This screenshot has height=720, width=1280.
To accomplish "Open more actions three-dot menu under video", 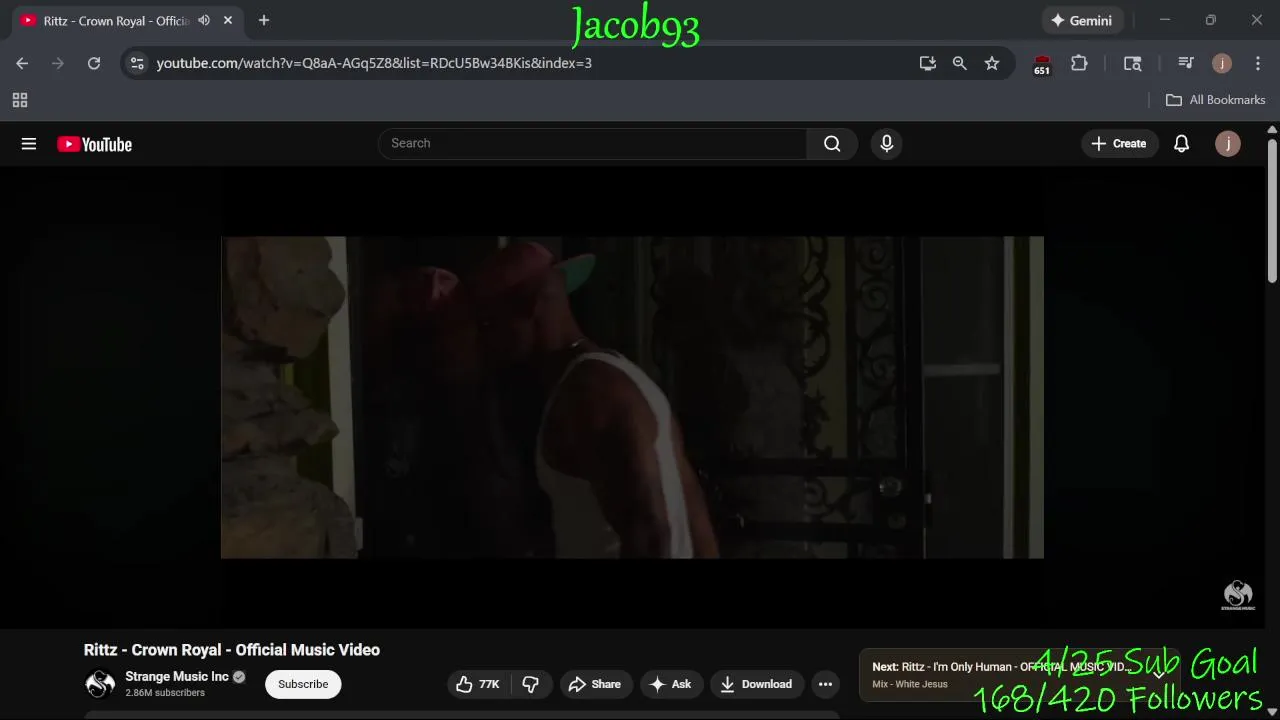I will click(x=825, y=684).
